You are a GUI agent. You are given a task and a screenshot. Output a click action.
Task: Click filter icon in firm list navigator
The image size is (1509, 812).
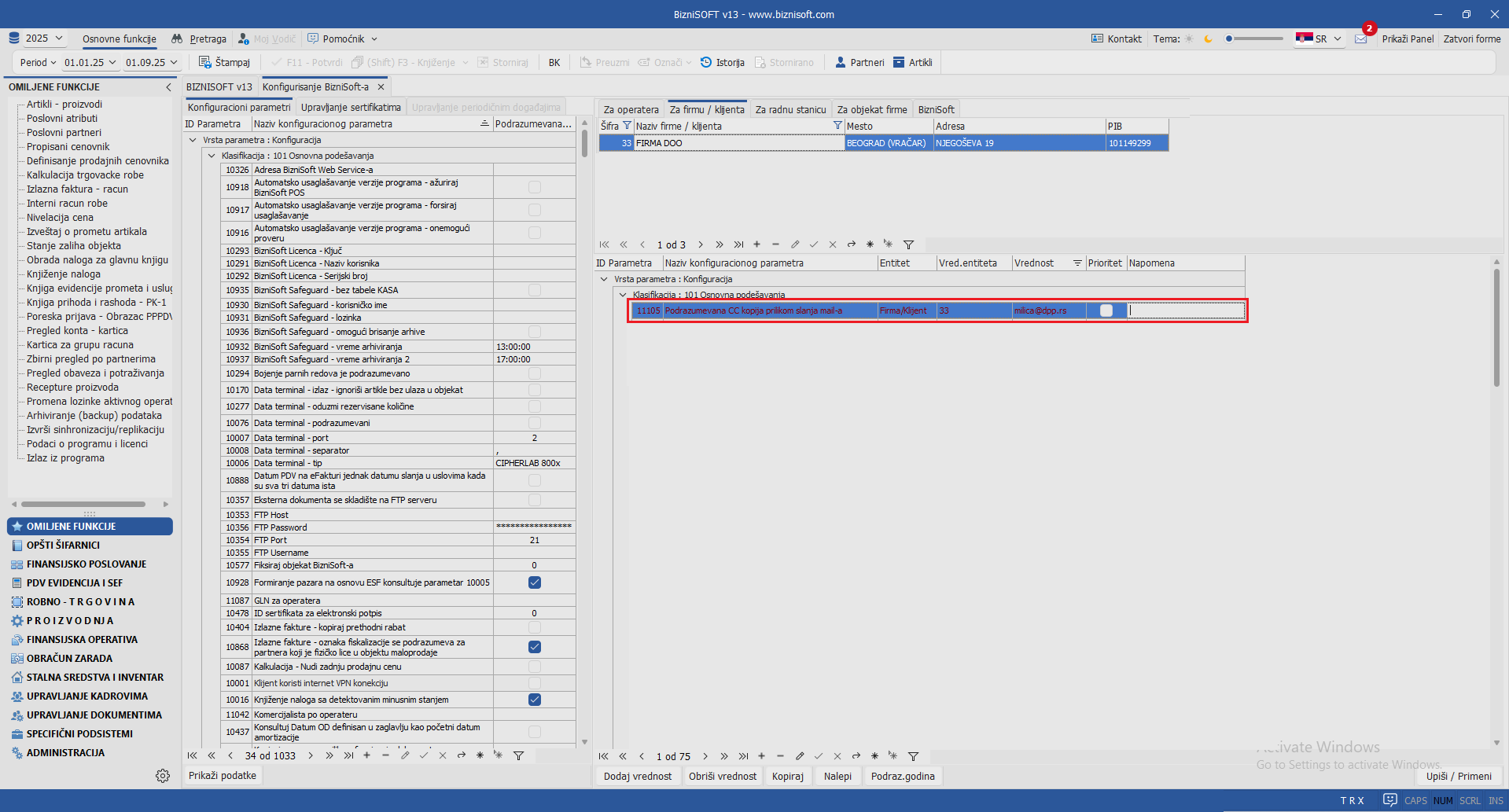tap(908, 244)
